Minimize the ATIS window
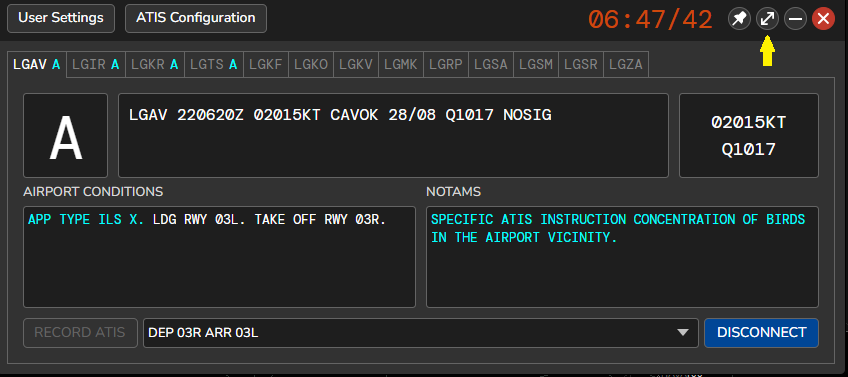This screenshot has height=377, width=848. pos(795,19)
